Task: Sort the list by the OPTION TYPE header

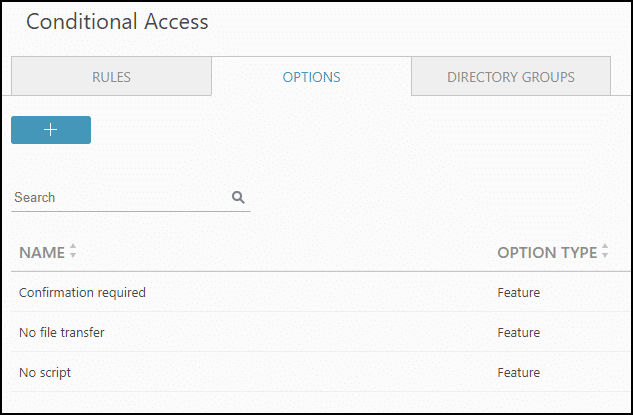Action: (547, 252)
